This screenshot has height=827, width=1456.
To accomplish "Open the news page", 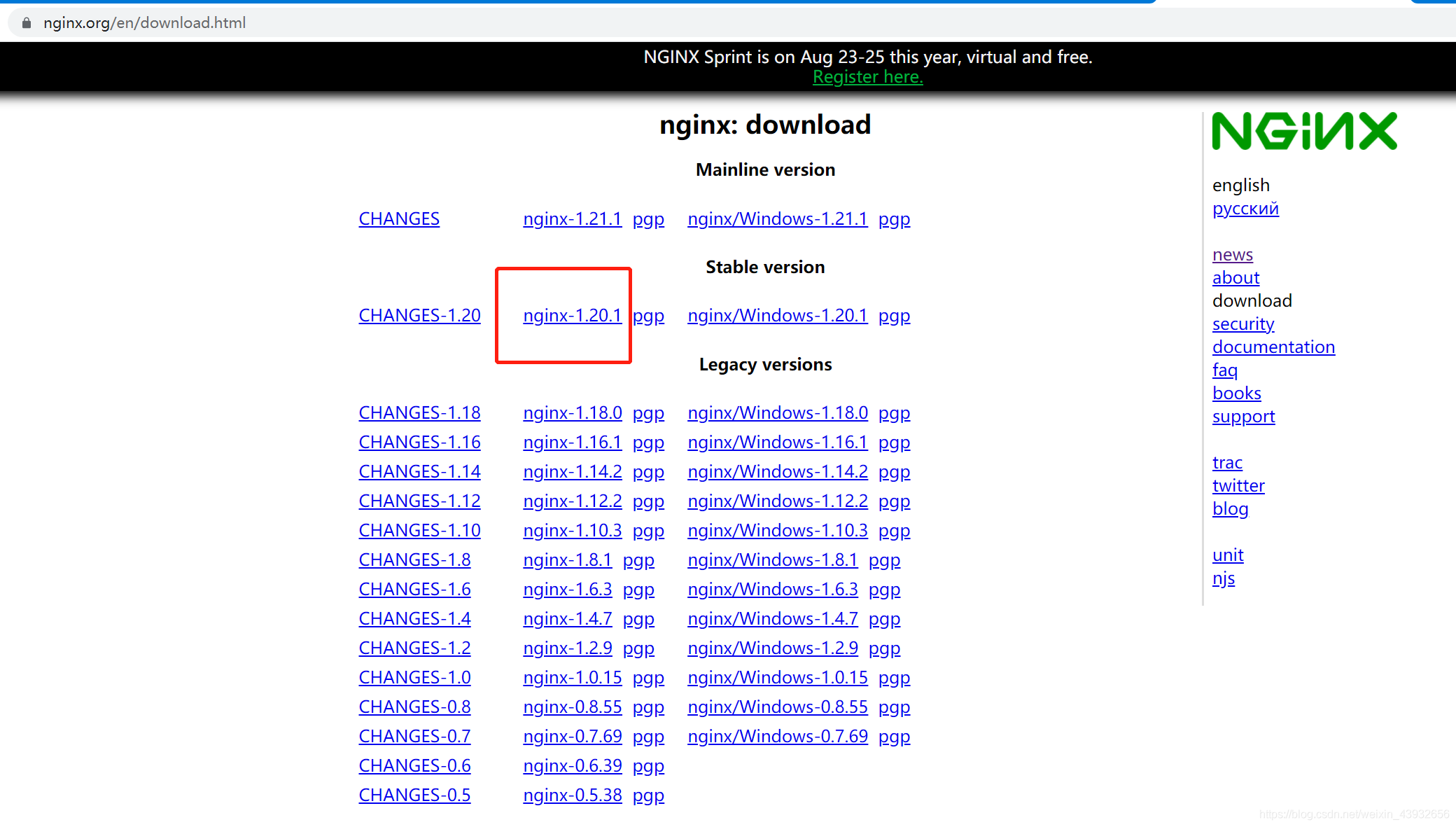I will tap(1233, 254).
